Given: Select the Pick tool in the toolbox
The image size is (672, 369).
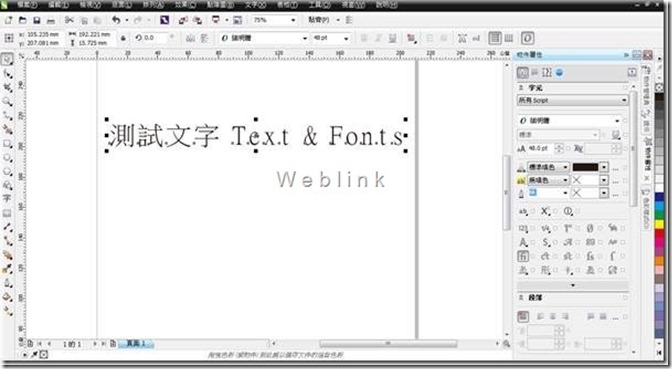Looking at the screenshot, I should [x=7, y=60].
